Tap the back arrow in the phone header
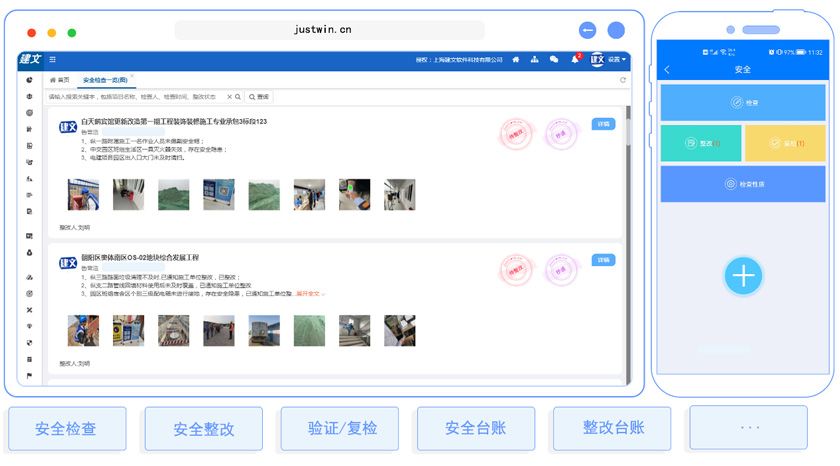 click(x=668, y=70)
